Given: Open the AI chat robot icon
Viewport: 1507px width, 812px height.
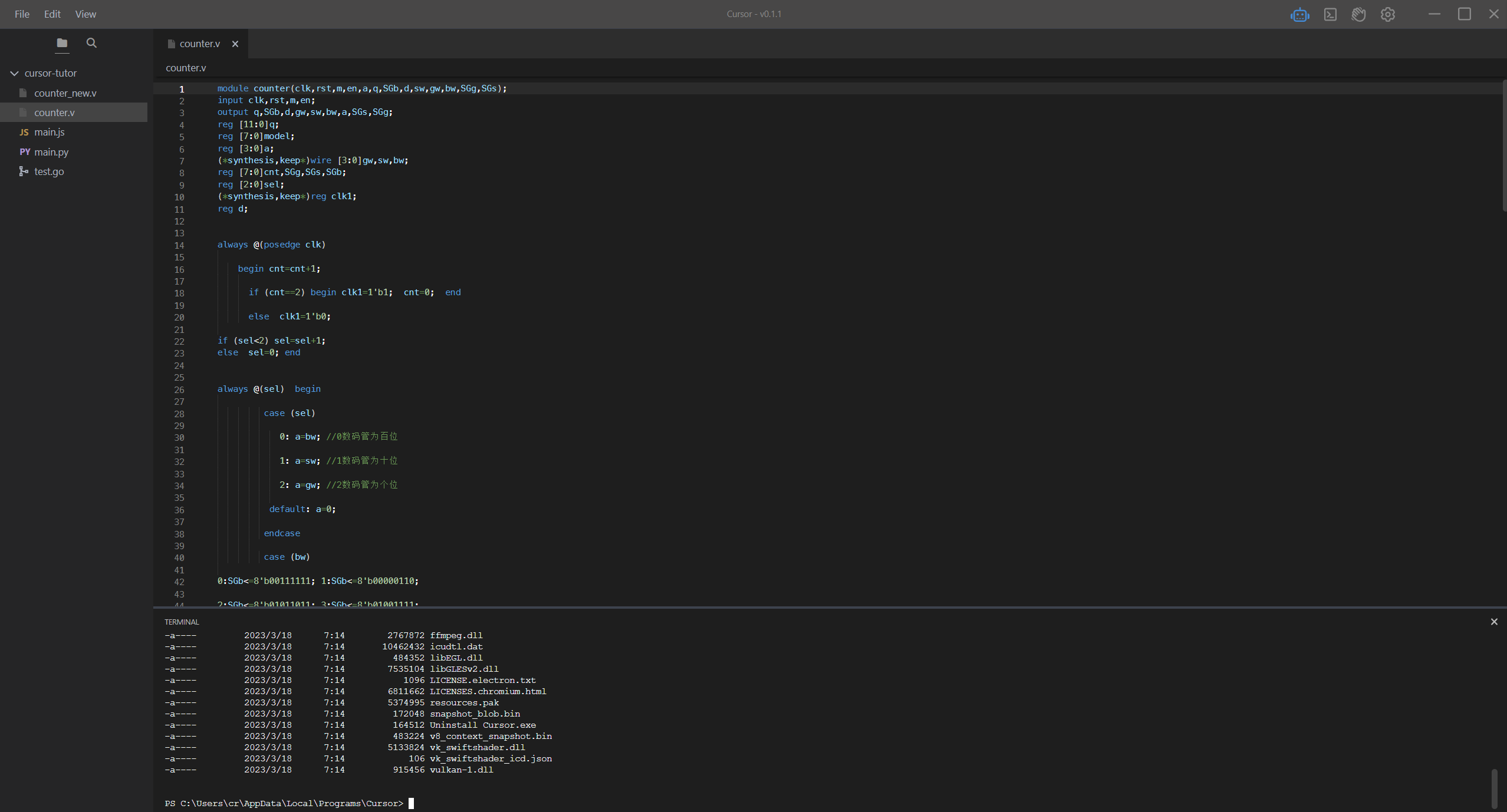Looking at the screenshot, I should pos(1299,15).
